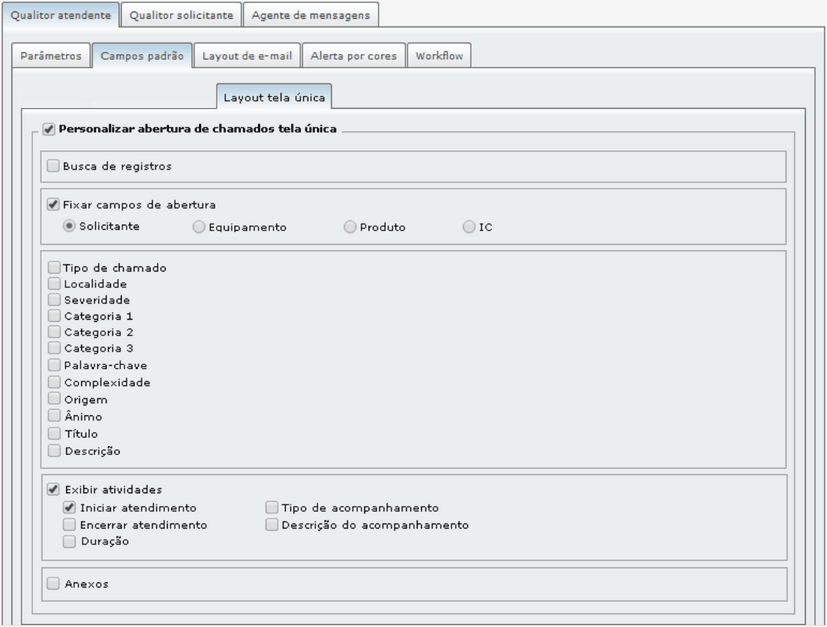This screenshot has height=627, width=827.
Task: Uncheck Iniciar atendimento checkbox
Action: [x=69, y=507]
